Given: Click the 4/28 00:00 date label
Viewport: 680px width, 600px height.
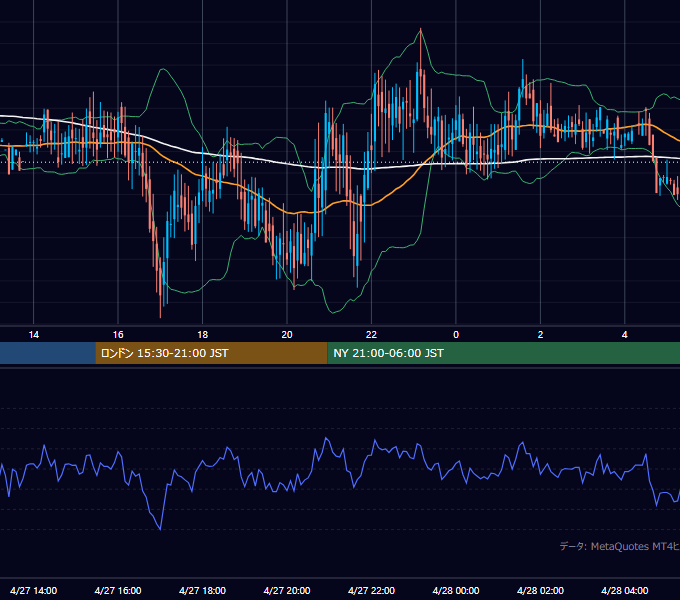Looking at the screenshot, I should click(x=456, y=590).
